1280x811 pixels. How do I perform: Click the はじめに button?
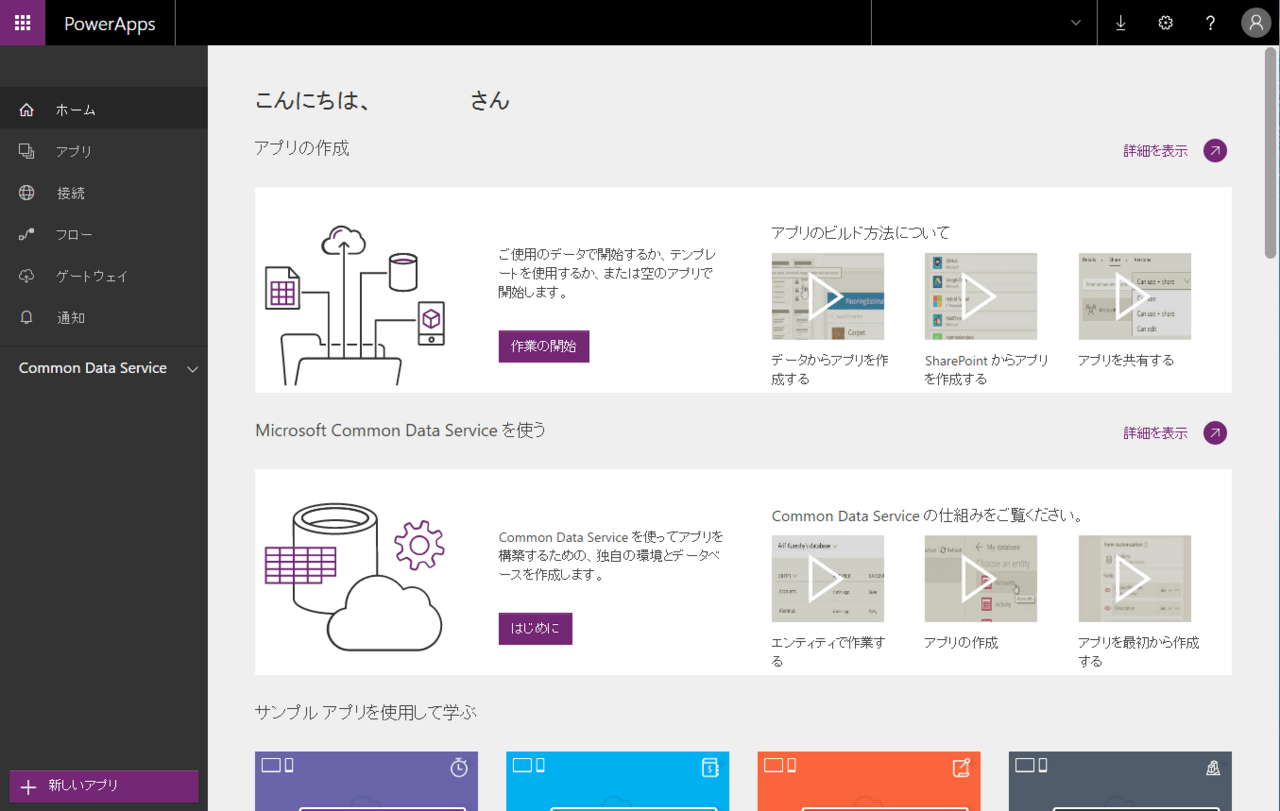pyautogui.click(x=535, y=628)
